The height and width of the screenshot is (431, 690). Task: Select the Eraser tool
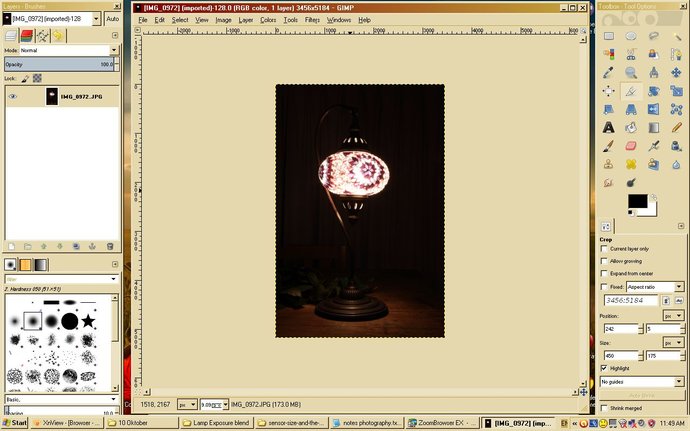pos(631,146)
